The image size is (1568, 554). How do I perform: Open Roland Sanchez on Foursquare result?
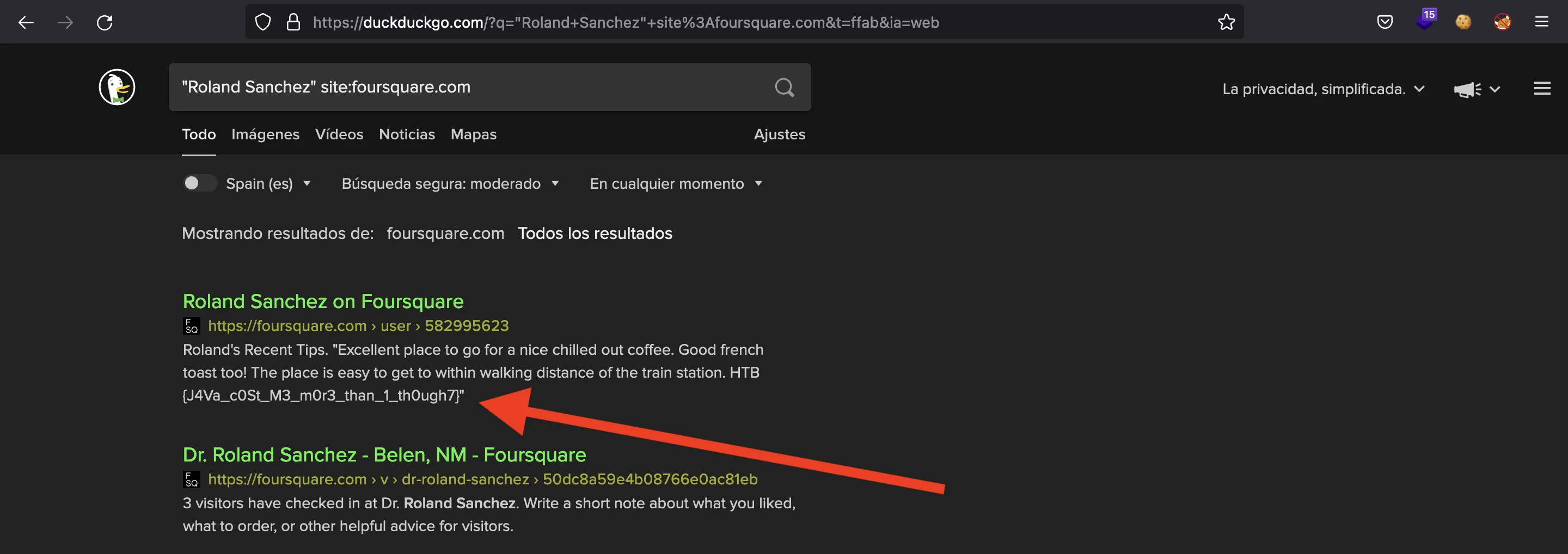[323, 301]
